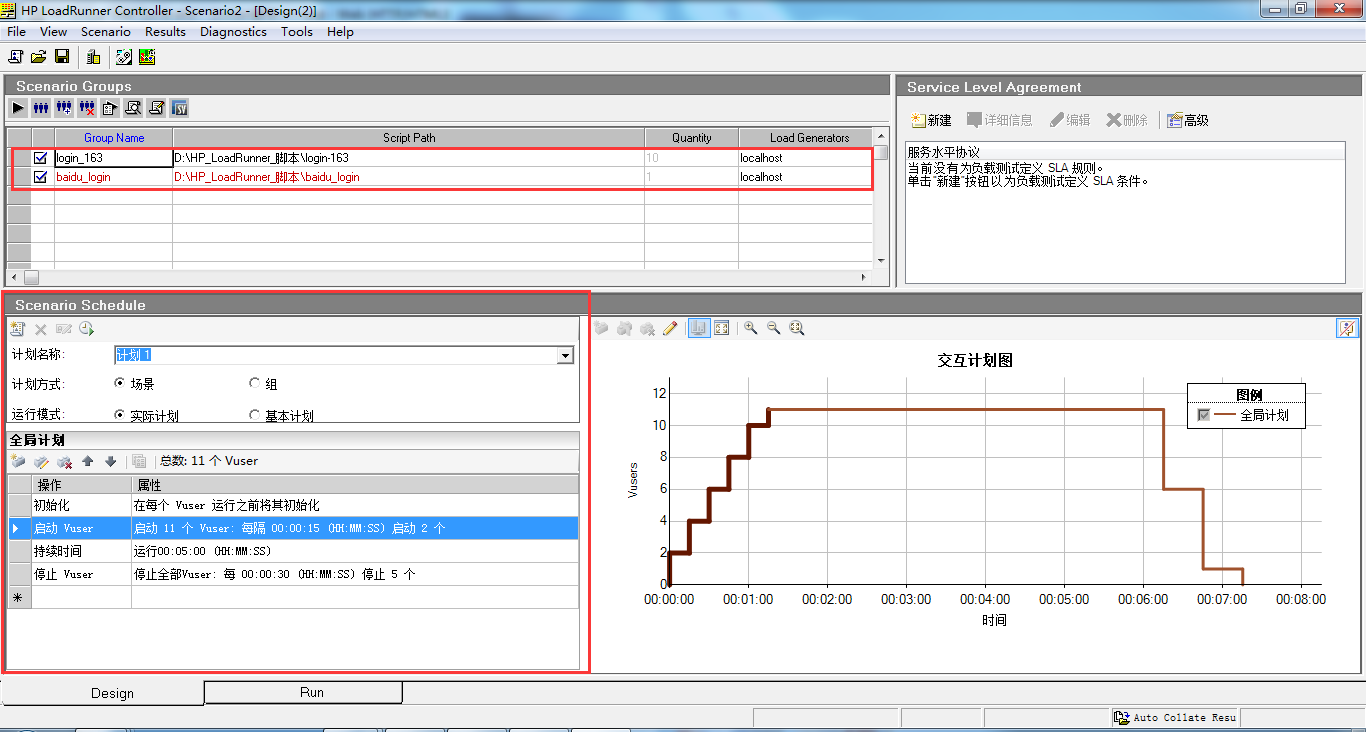
Task: Select the 基本计划 run mode
Action: tap(254, 415)
